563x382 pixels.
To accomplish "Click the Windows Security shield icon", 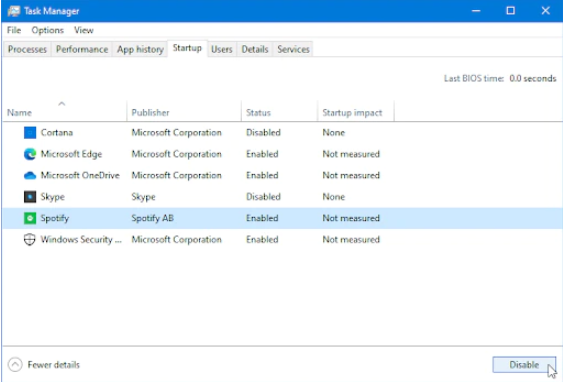I will (30, 239).
